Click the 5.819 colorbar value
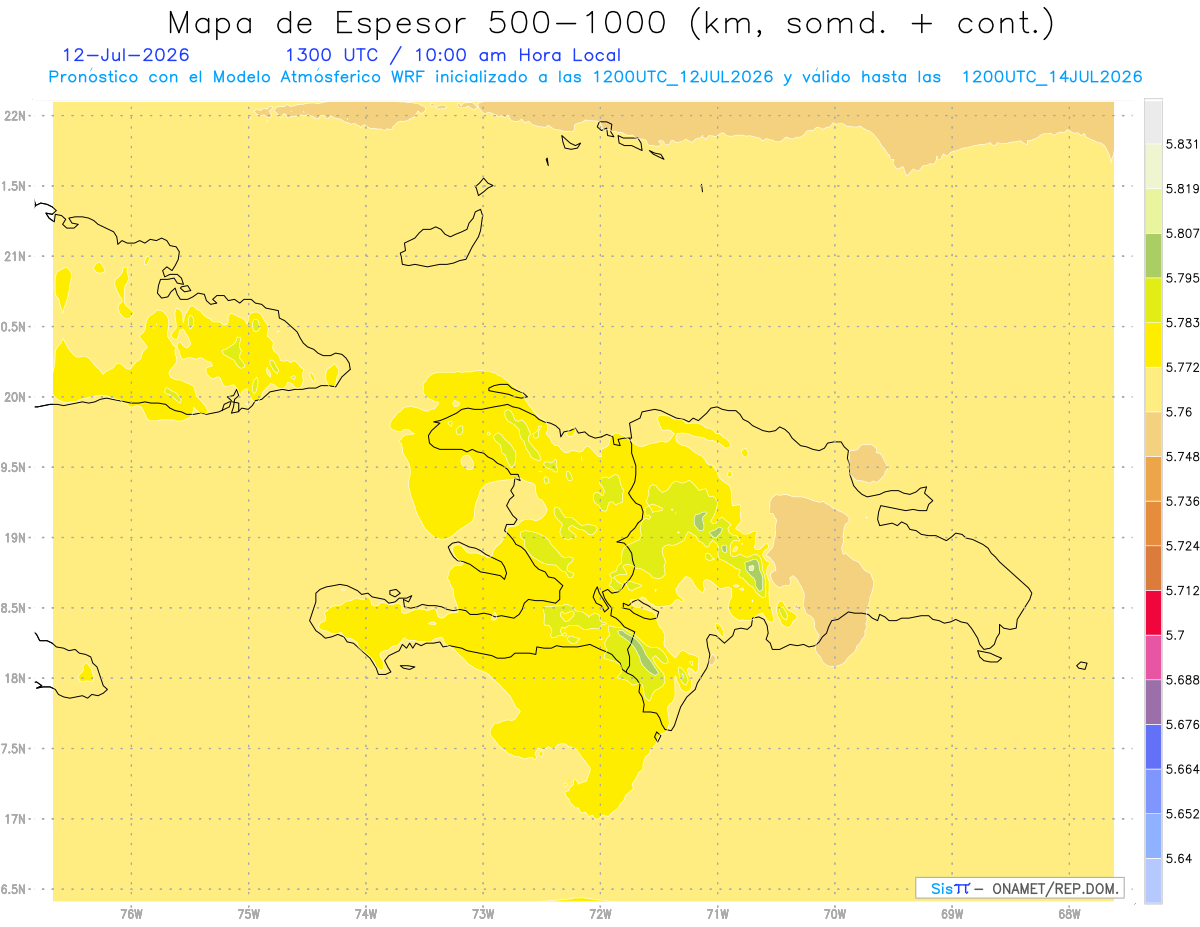Viewport: 1200px width, 927px height. 1182,189
